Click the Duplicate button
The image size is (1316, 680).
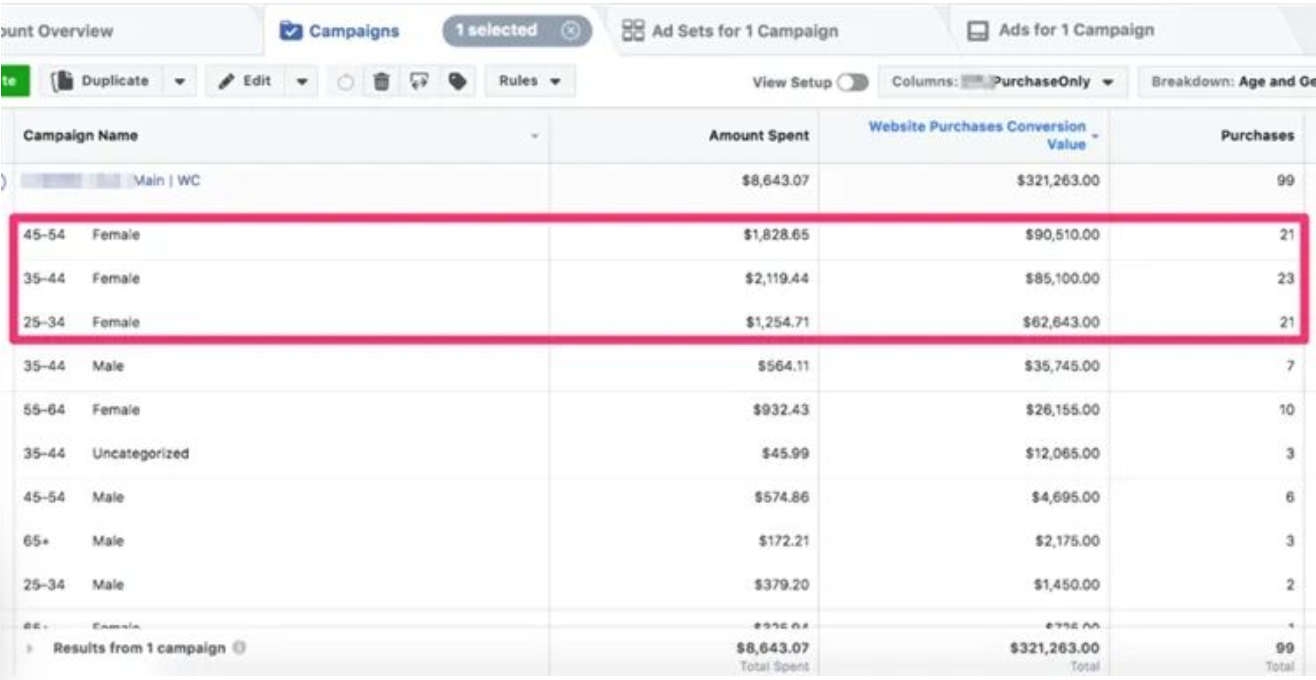tap(104, 82)
